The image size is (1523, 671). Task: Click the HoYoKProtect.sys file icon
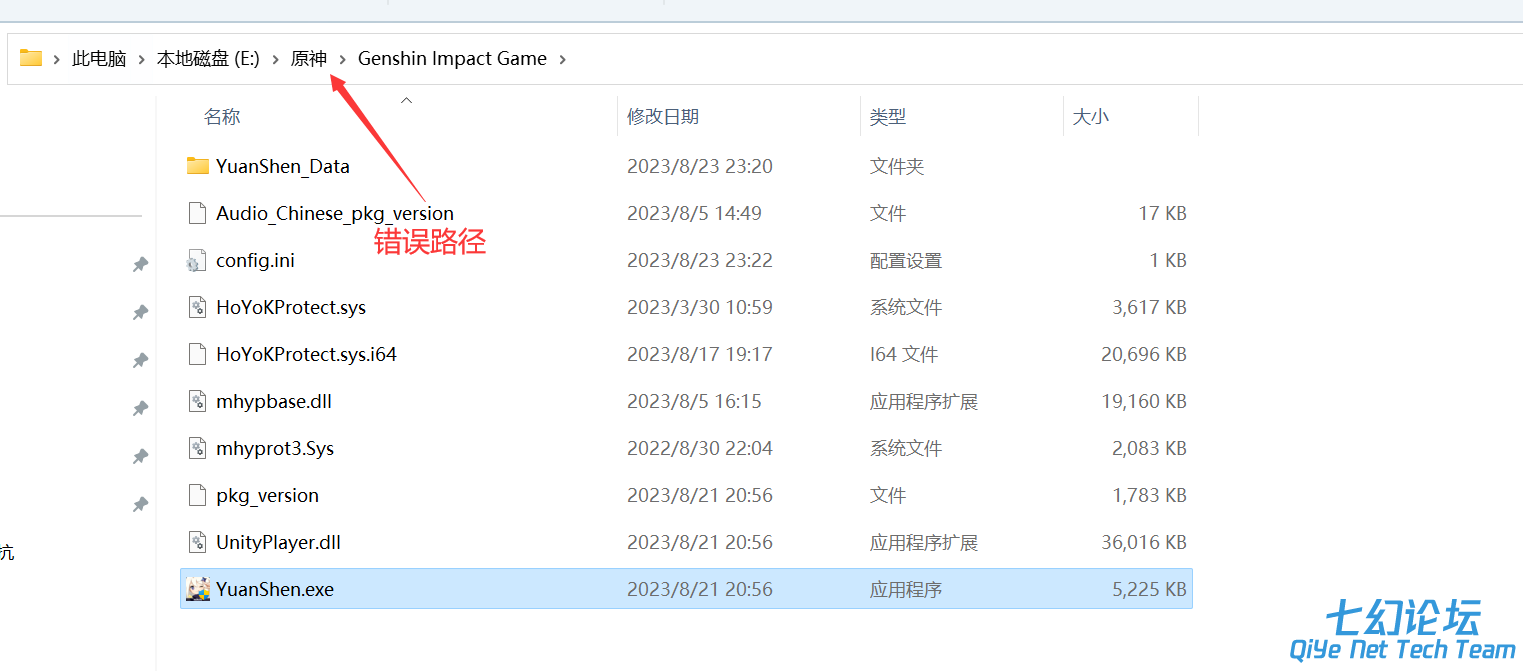[x=197, y=307]
